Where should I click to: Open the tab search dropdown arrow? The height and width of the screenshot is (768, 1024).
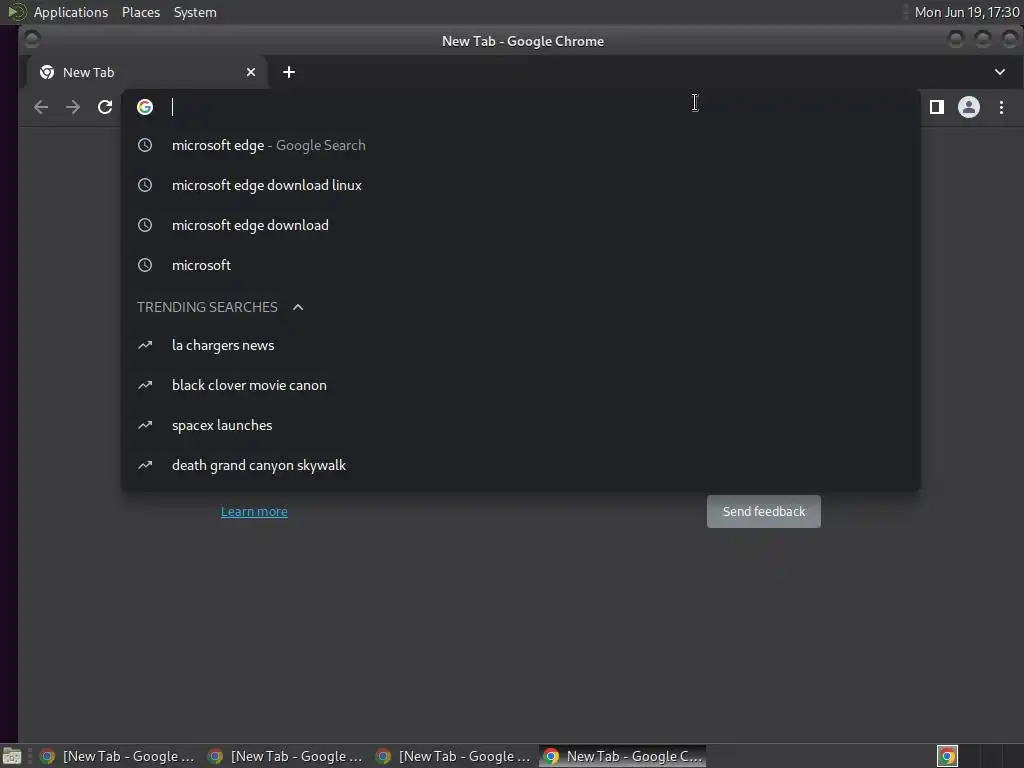click(x=1000, y=72)
